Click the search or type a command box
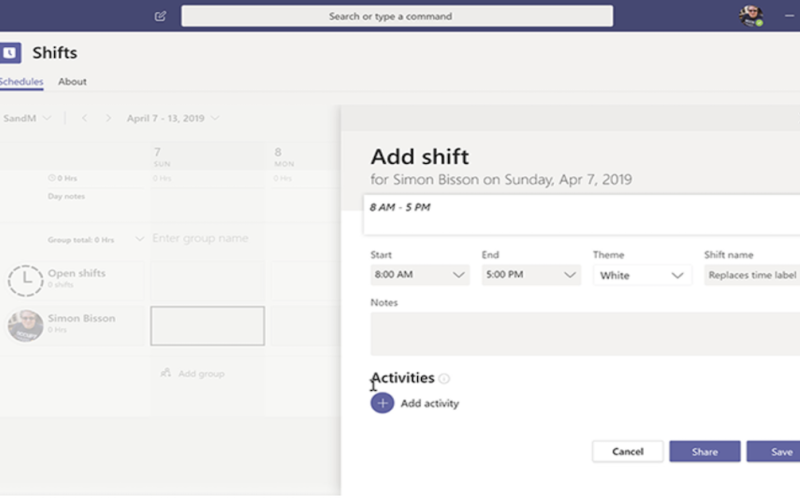 click(397, 16)
